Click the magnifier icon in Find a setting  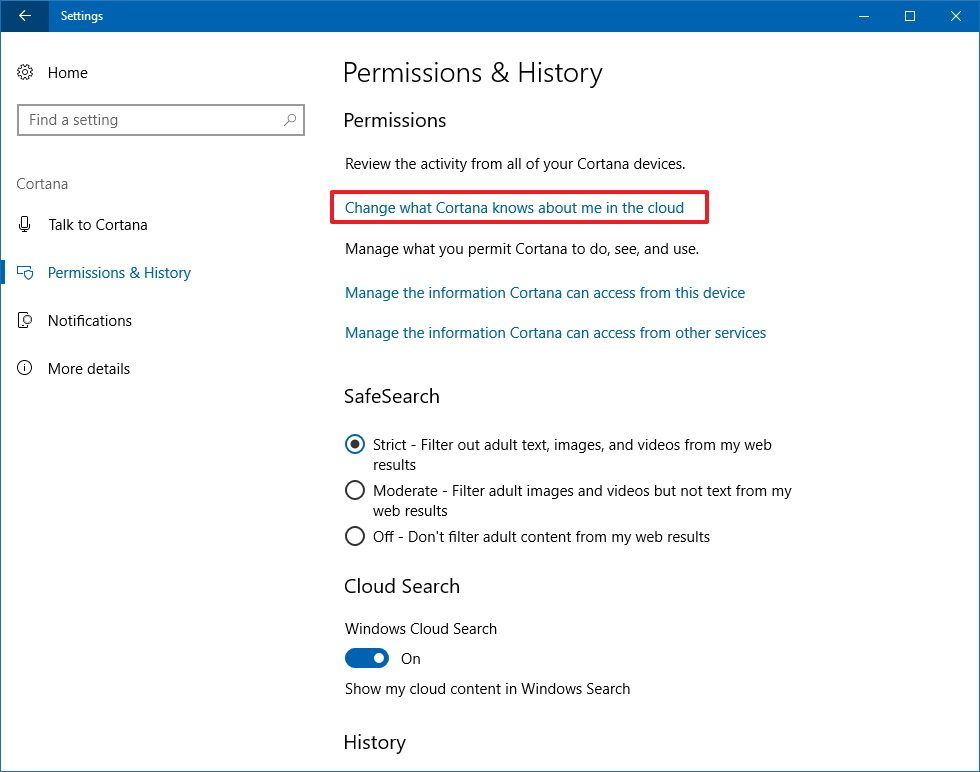291,120
